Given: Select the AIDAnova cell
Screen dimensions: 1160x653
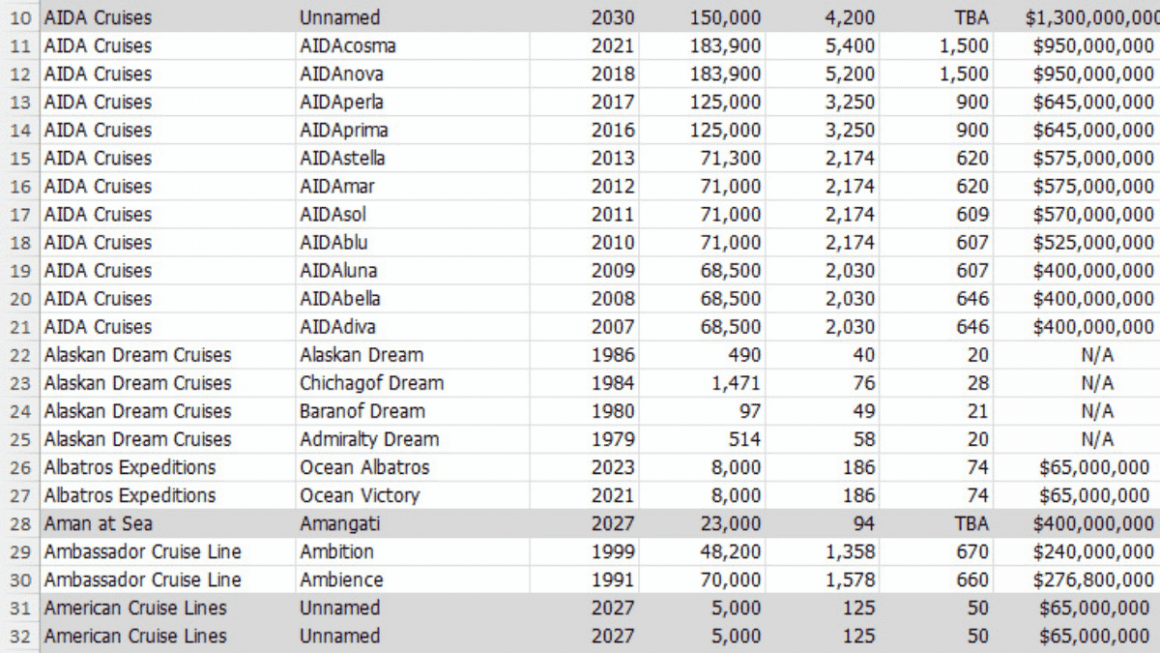Looking at the screenshot, I should click(412, 74).
